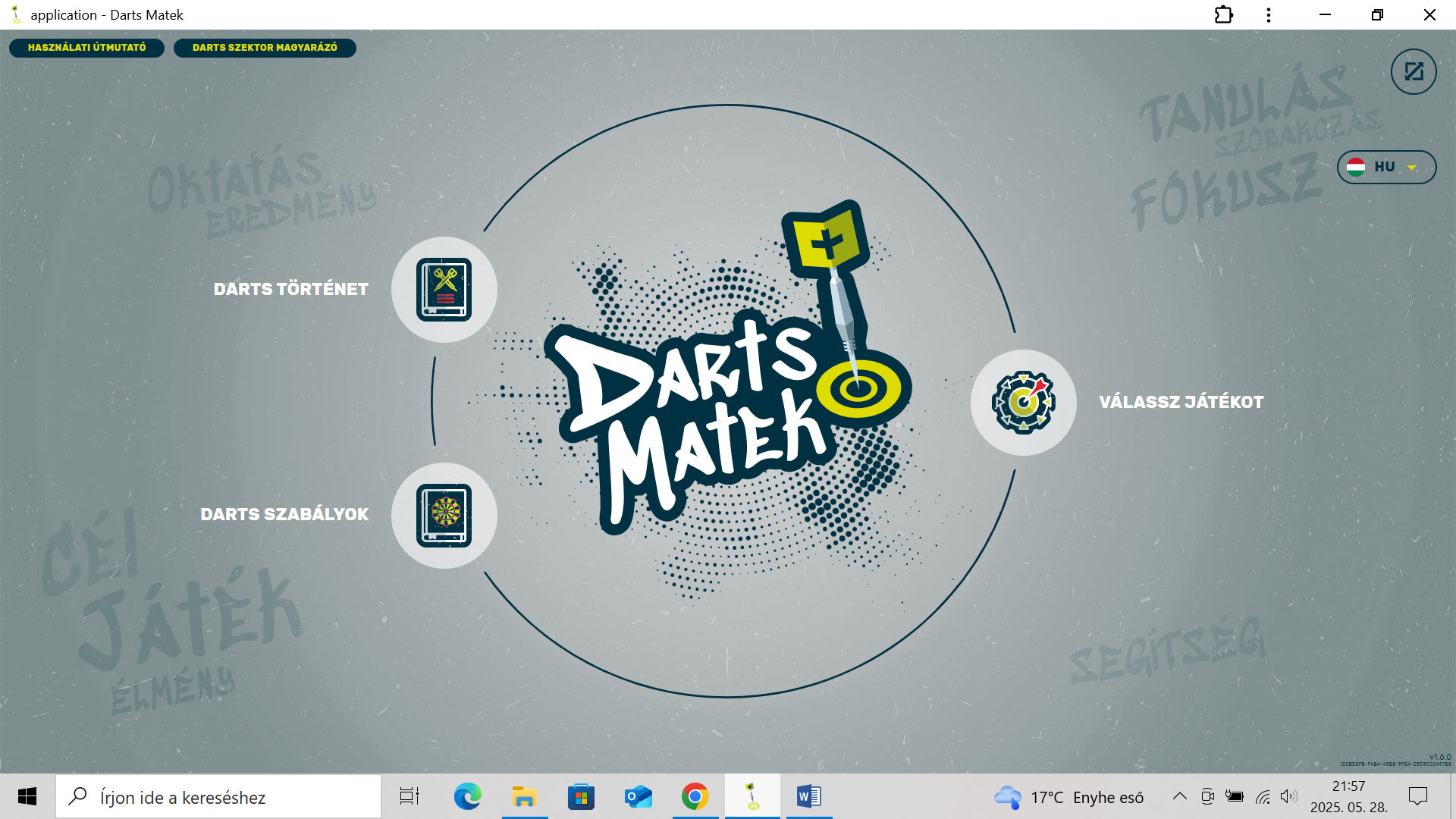1456x819 pixels.
Task: Click the DARTS SZABÁLYOK label
Action: [284, 514]
